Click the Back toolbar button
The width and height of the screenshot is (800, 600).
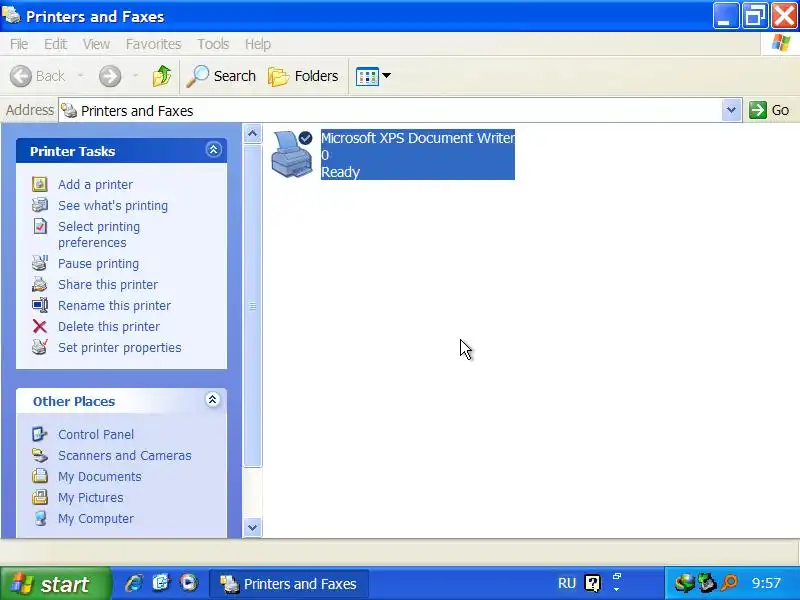tap(38, 76)
